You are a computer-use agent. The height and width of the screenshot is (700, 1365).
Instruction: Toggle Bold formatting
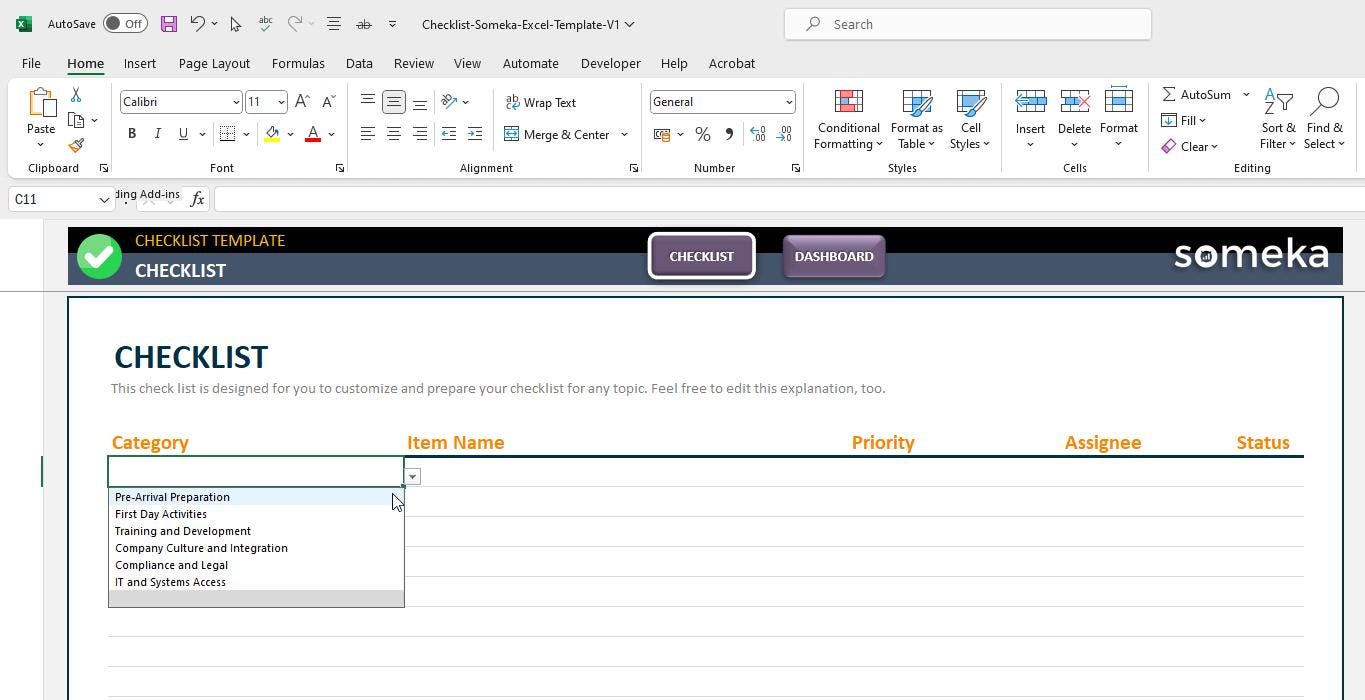tap(132, 134)
